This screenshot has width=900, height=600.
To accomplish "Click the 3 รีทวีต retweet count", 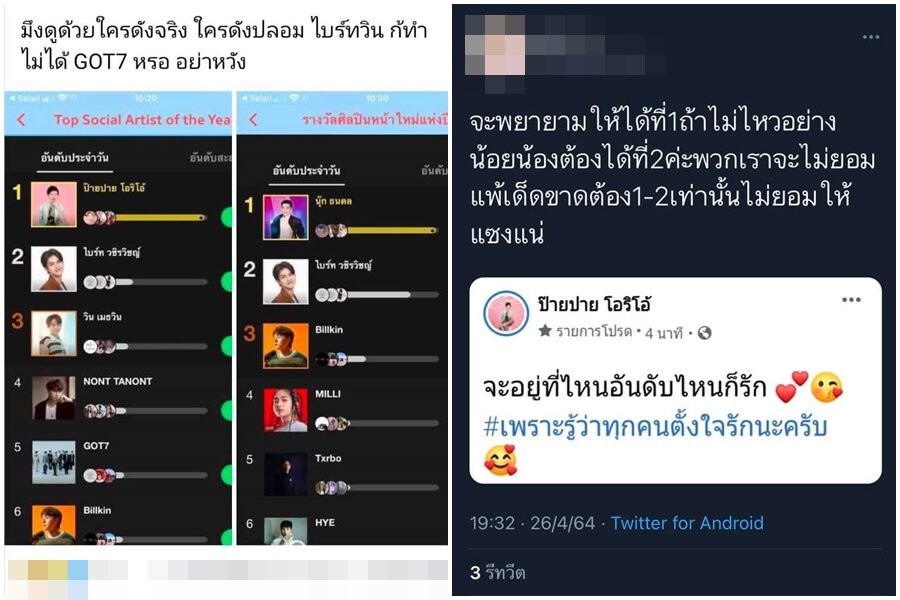I will click(x=497, y=572).
